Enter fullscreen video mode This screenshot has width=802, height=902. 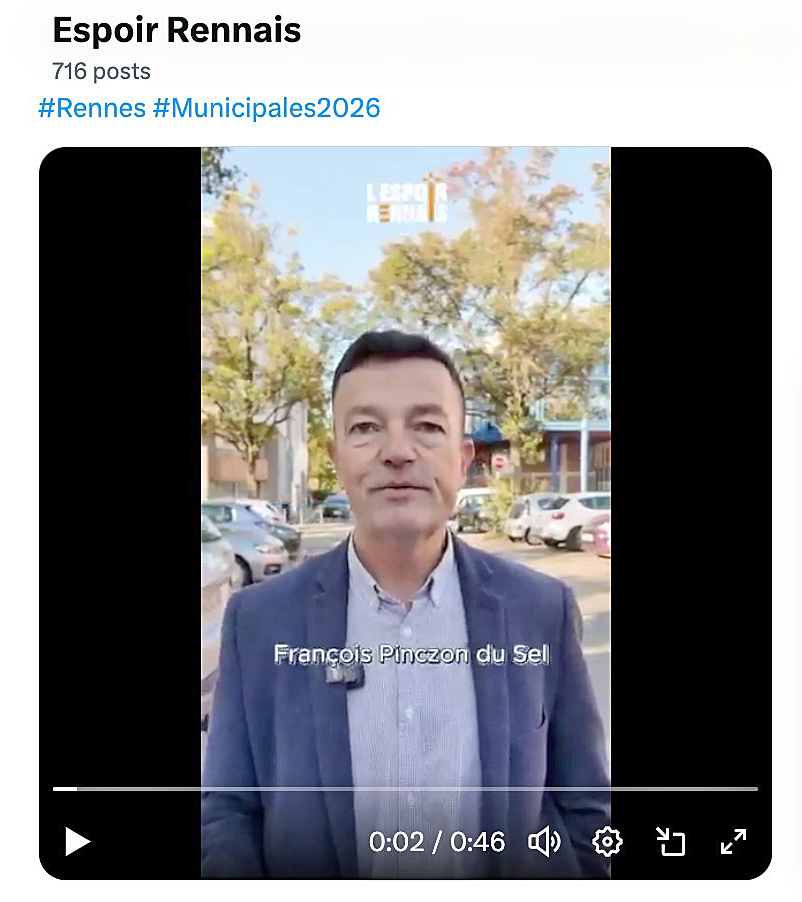click(734, 842)
